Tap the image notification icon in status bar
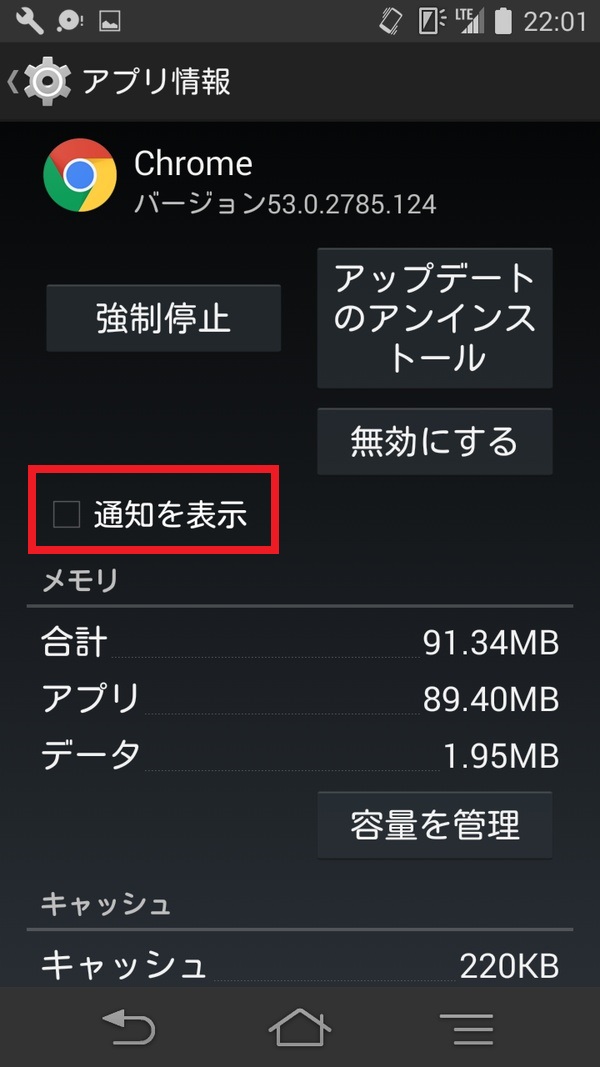This screenshot has height=1067, width=600. click(x=109, y=21)
